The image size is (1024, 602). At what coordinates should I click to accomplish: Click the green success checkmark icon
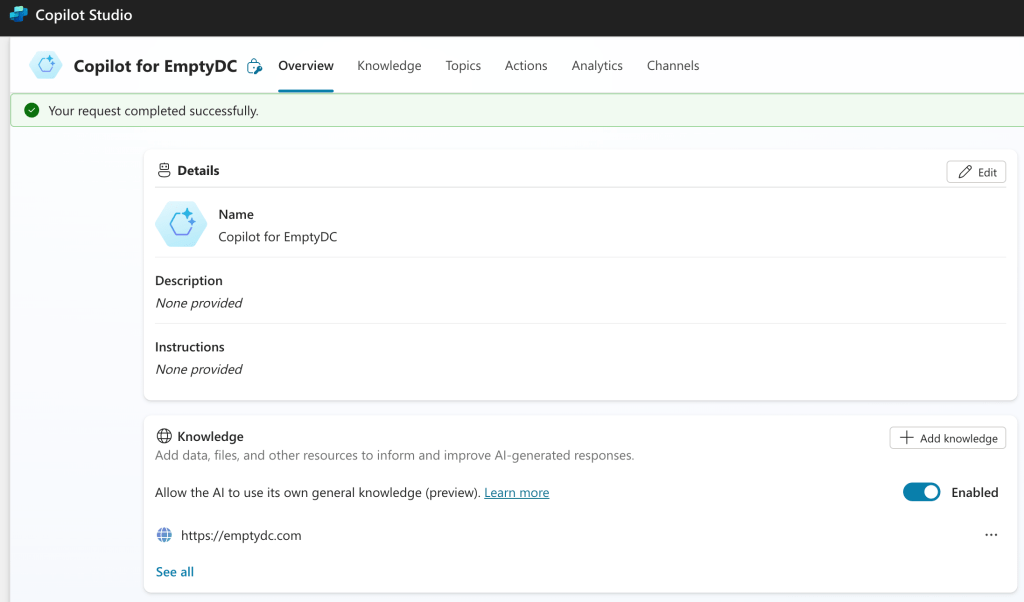tap(32, 111)
